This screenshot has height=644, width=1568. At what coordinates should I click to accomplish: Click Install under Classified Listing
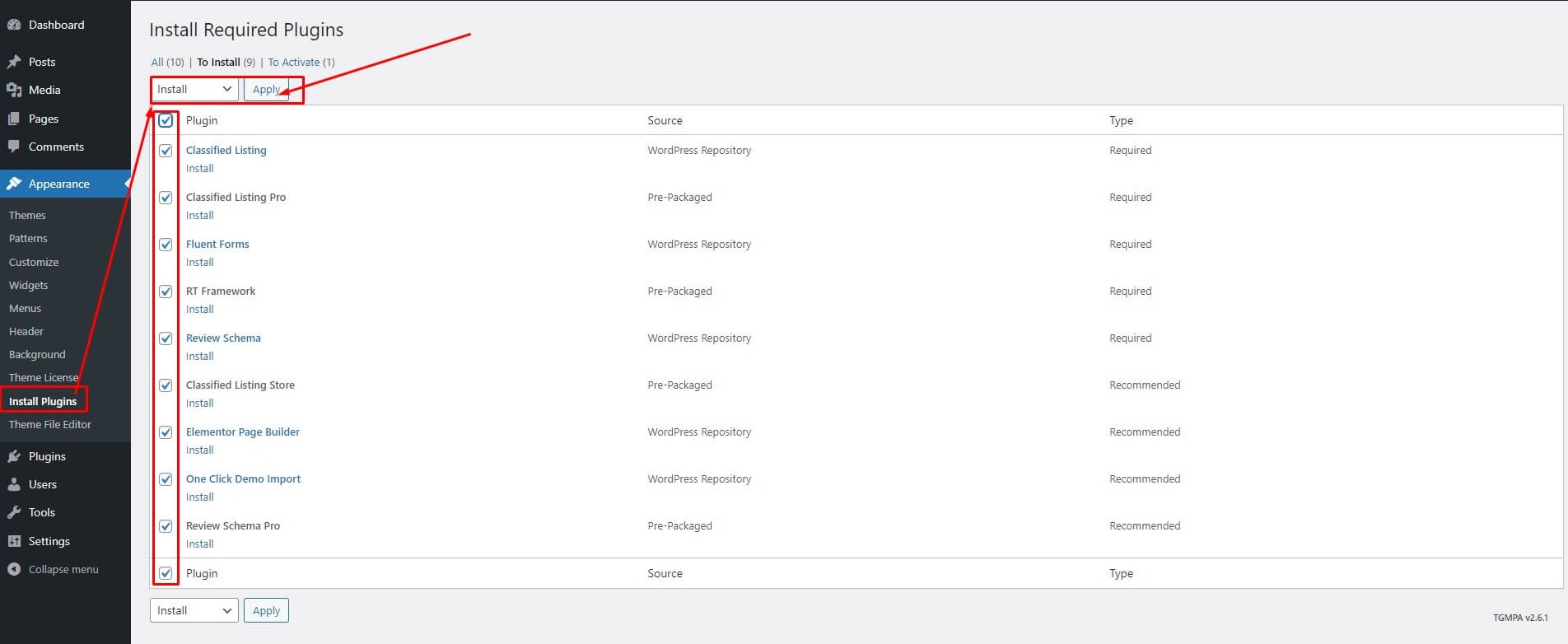(x=200, y=168)
